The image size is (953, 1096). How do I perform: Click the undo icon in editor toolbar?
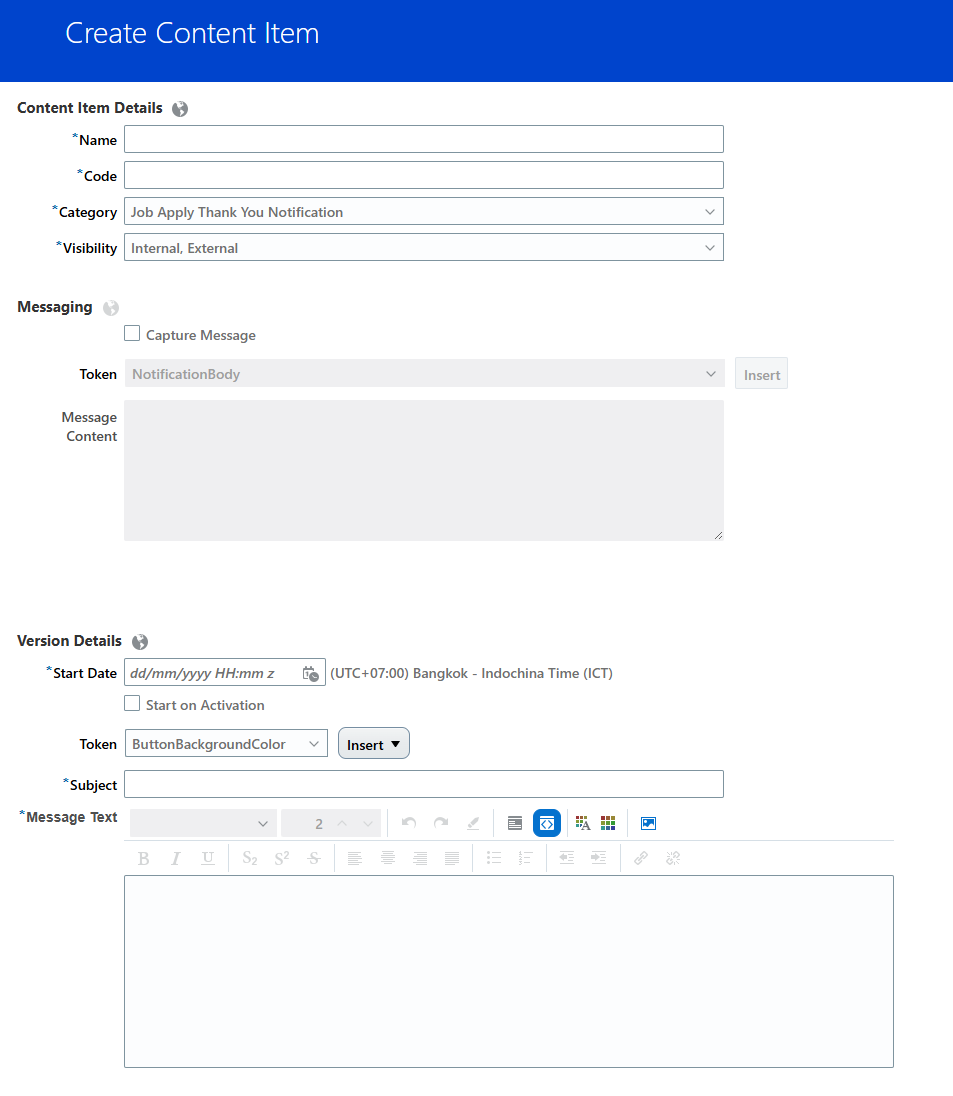(409, 823)
